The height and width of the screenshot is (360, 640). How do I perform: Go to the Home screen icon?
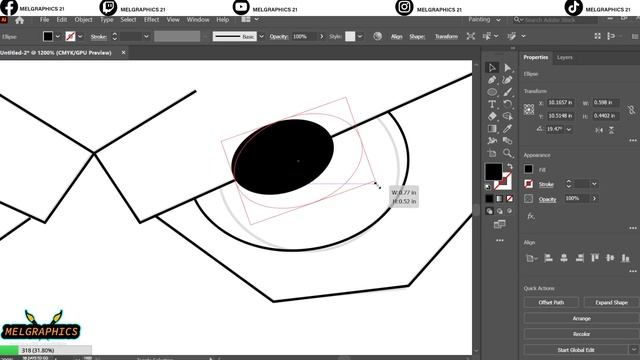(x=19, y=20)
